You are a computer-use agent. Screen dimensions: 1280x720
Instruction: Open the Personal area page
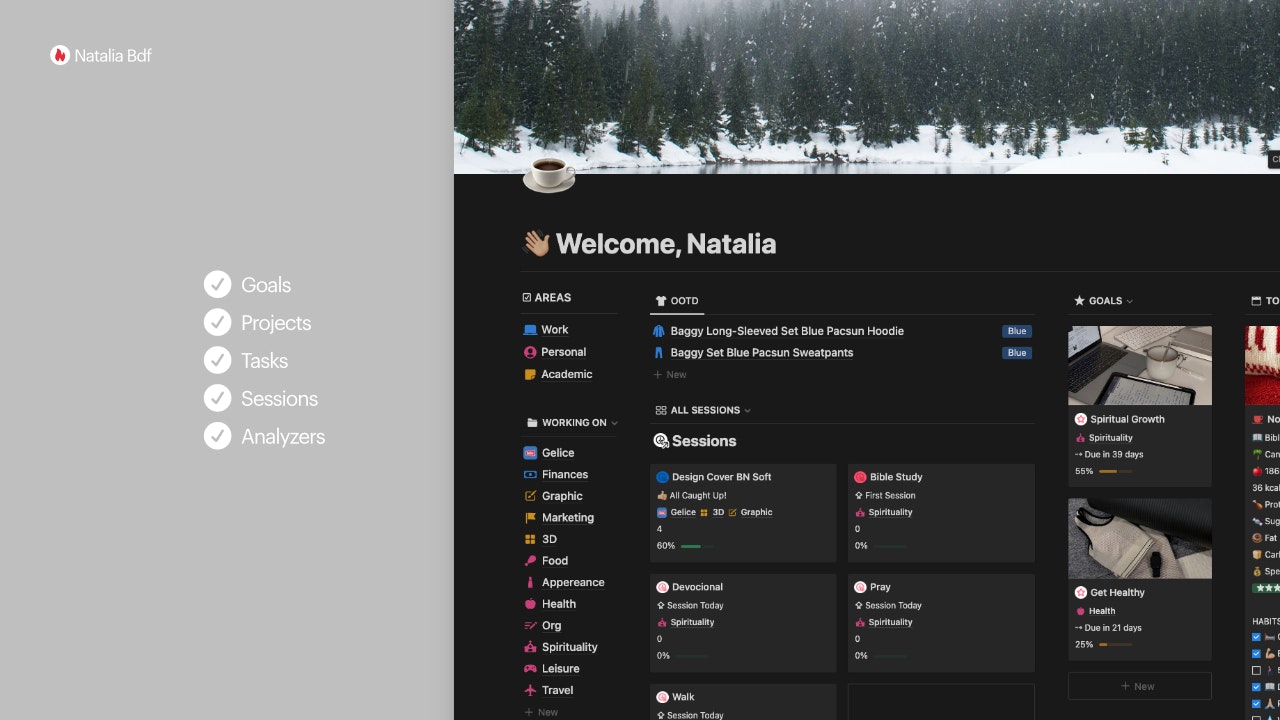pos(563,352)
